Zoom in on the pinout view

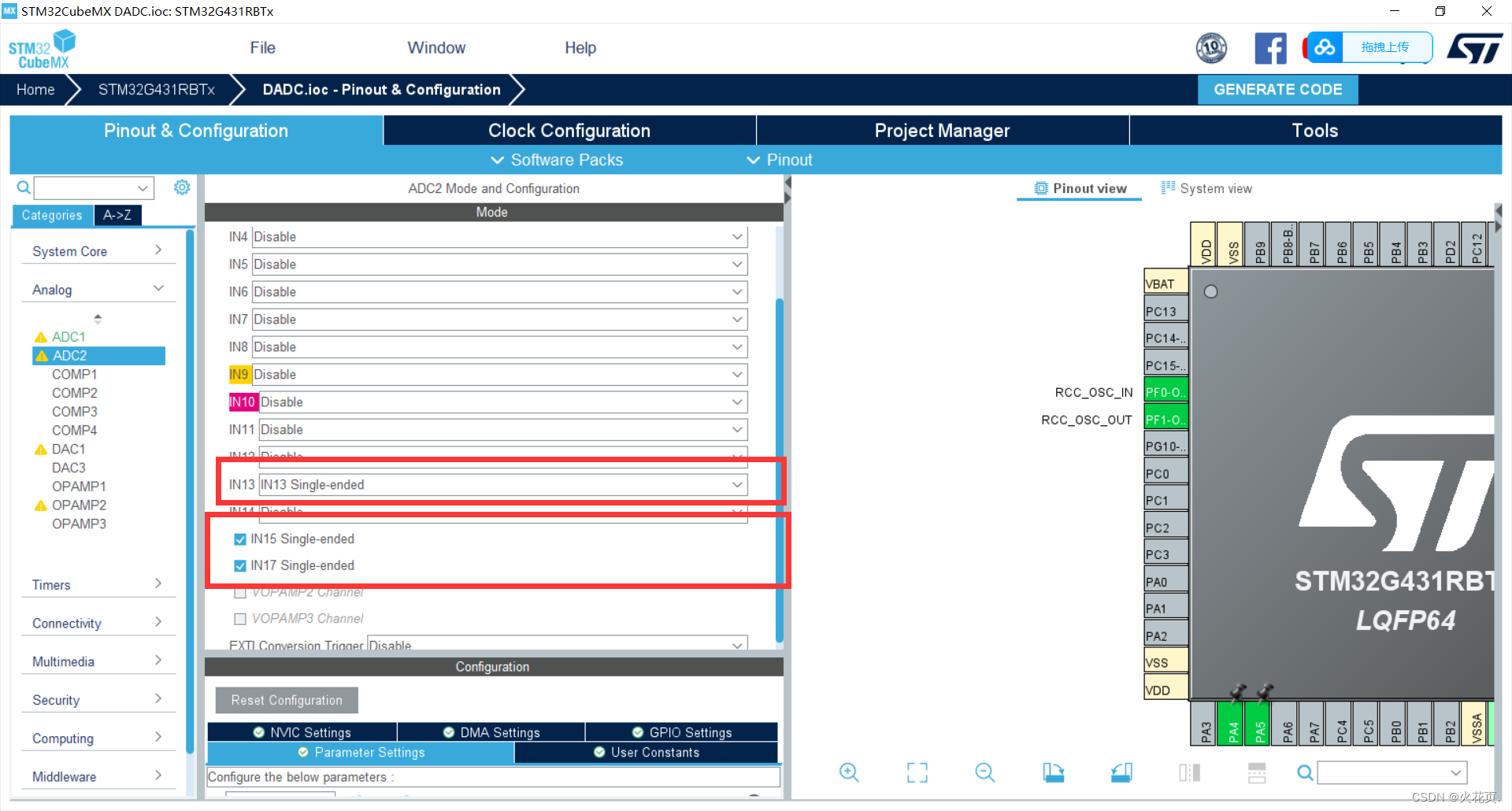(x=849, y=772)
